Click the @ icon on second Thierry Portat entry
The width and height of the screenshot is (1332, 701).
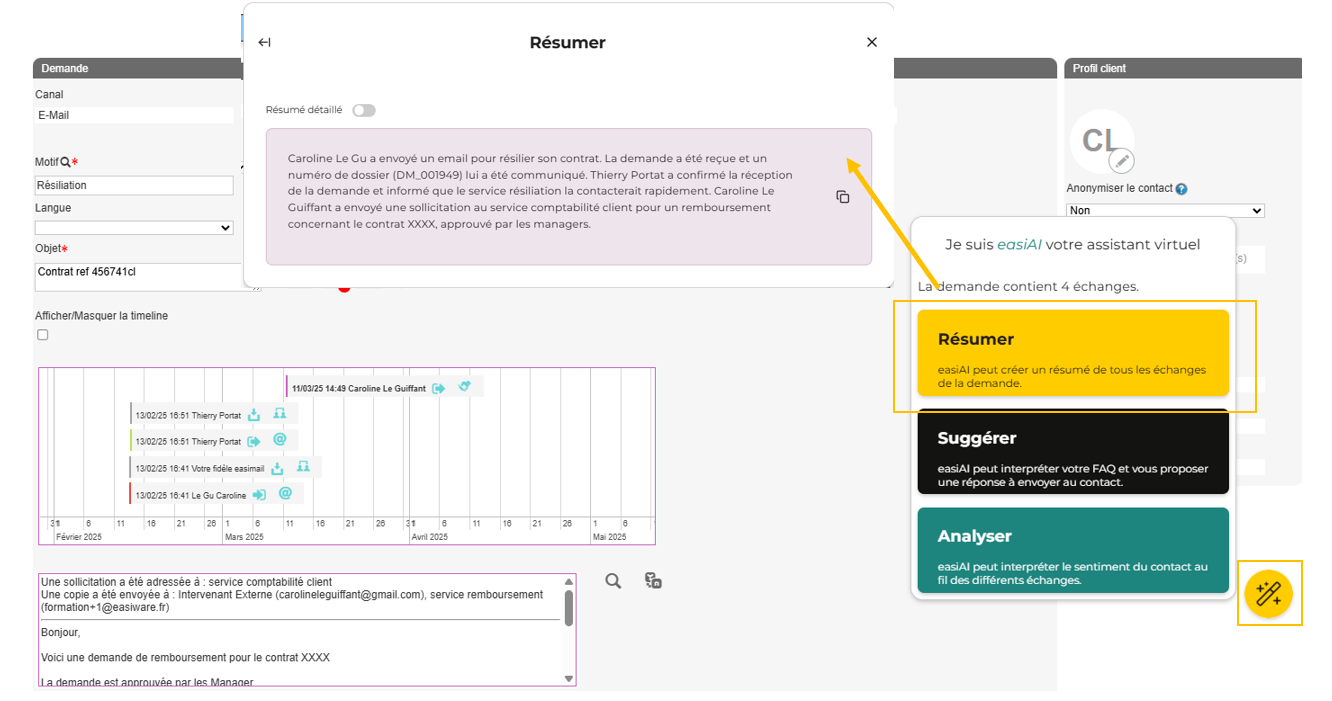[x=280, y=440]
